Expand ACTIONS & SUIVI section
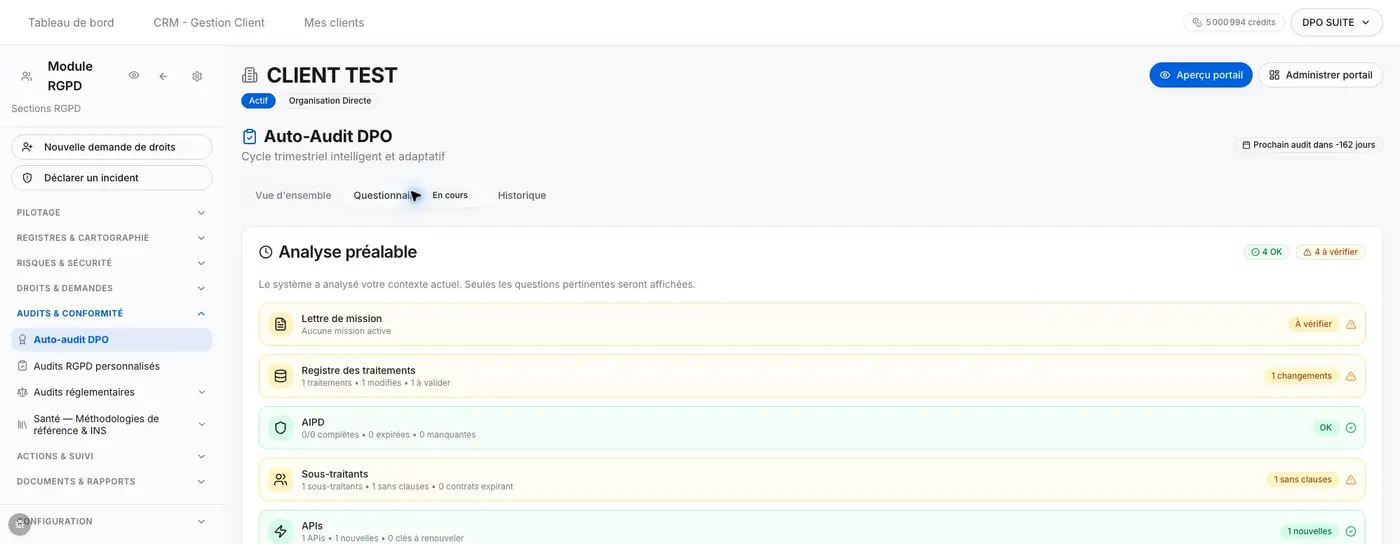The width and height of the screenshot is (1400, 544). (x=111, y=456)
